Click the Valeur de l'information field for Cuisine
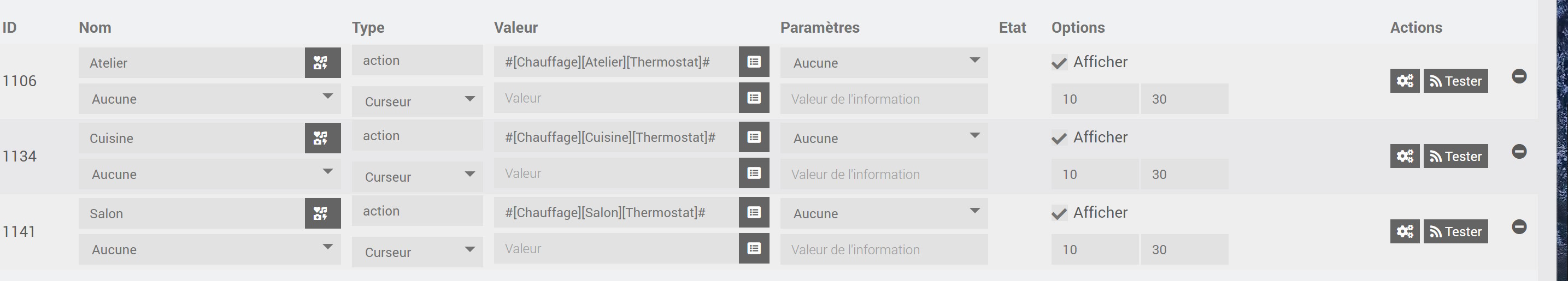The width and height of the screenshot is (1568, 281). [x=883, y=175]
